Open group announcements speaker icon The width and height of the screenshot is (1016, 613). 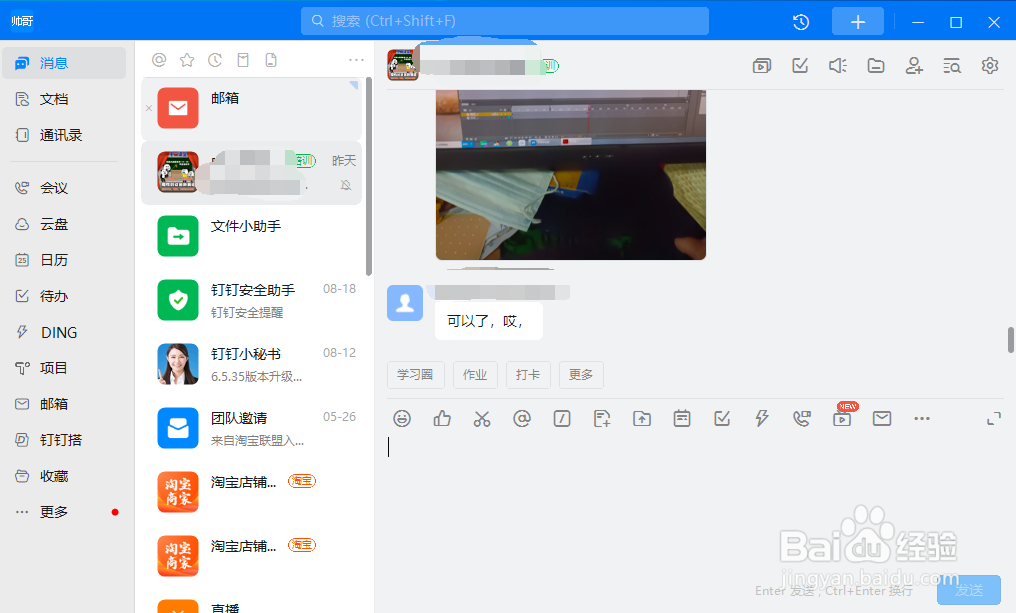pyautogui.click(x=838, y=65)
